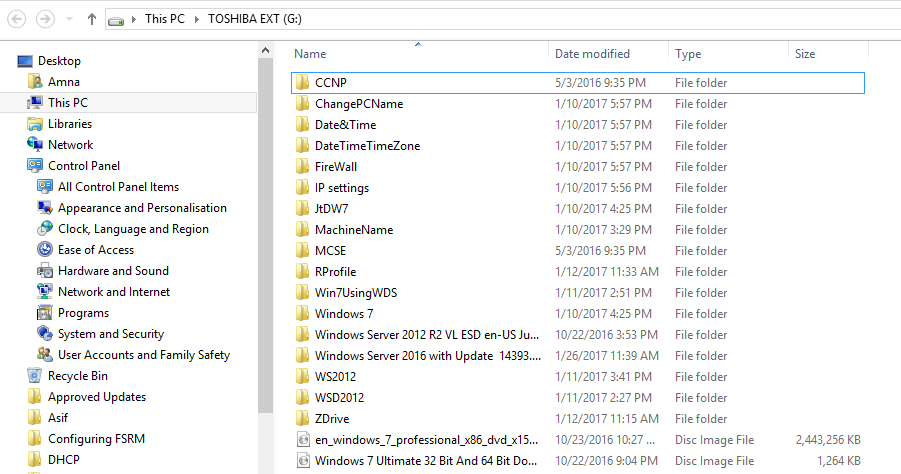
Task: Select the CCNP folder icon
Action: pyautogui.click(x=303, y=83)
